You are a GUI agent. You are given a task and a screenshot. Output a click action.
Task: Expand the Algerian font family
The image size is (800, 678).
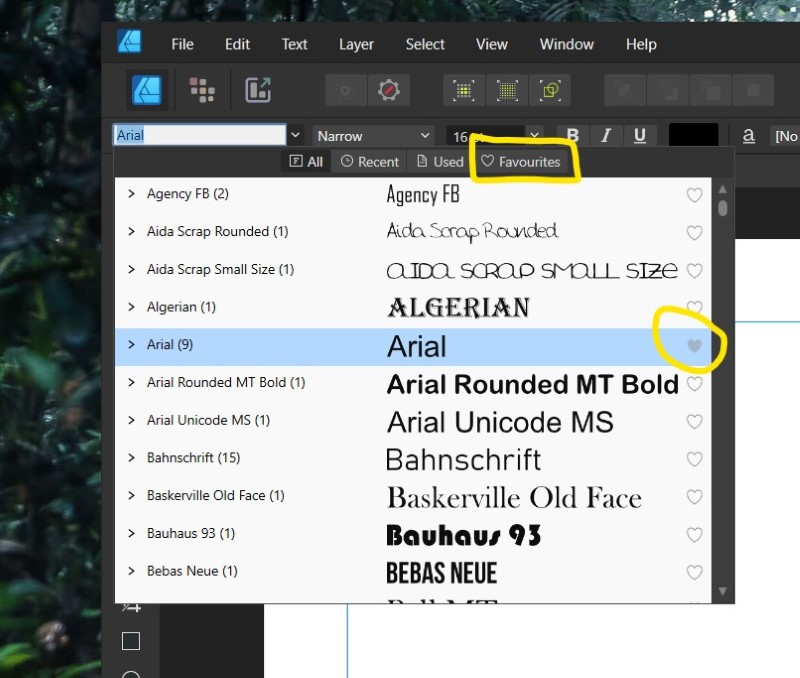131,307
